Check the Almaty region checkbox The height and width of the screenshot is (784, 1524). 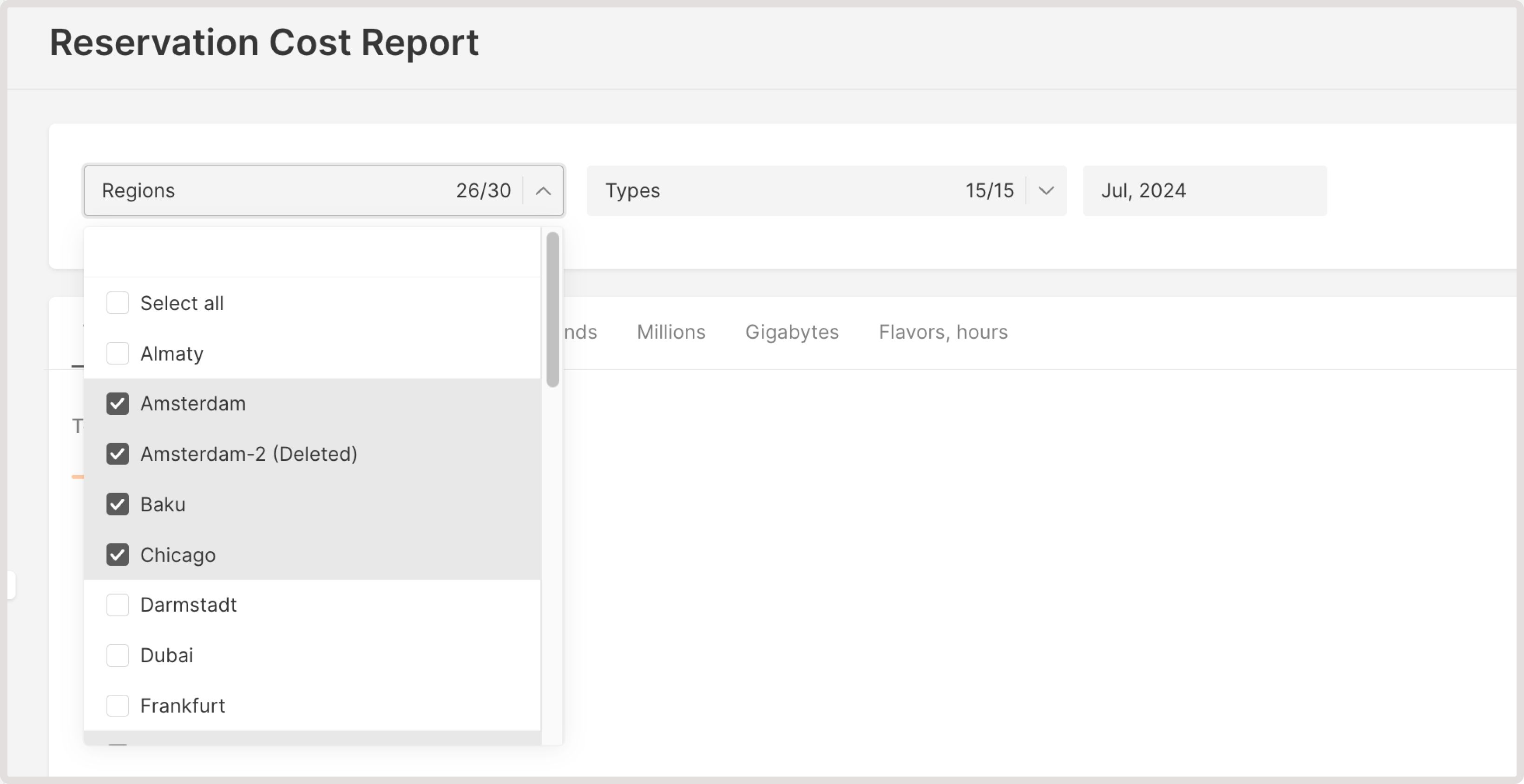[118, 353]
